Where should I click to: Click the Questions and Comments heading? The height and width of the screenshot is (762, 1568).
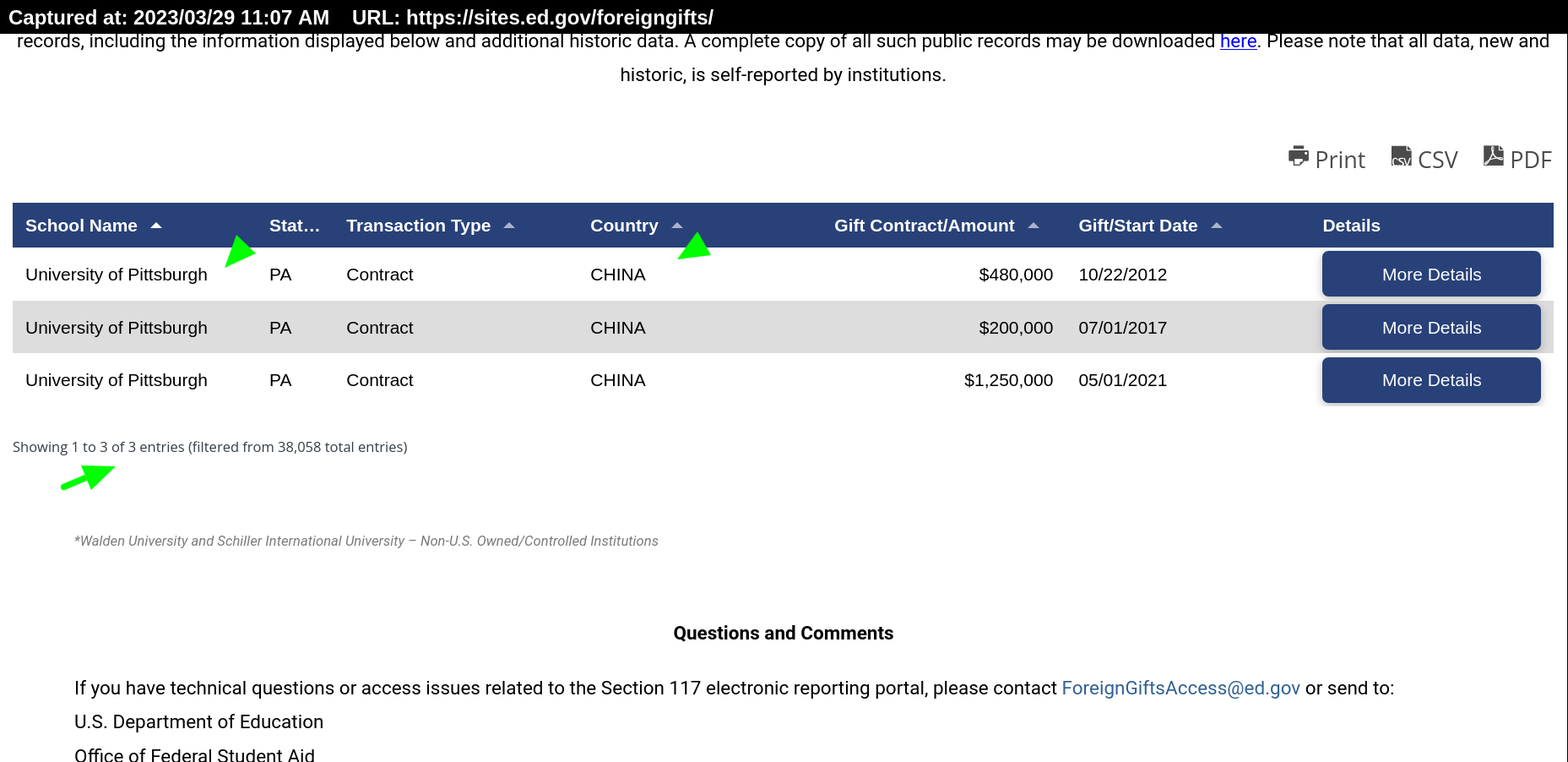coord(784,634)
